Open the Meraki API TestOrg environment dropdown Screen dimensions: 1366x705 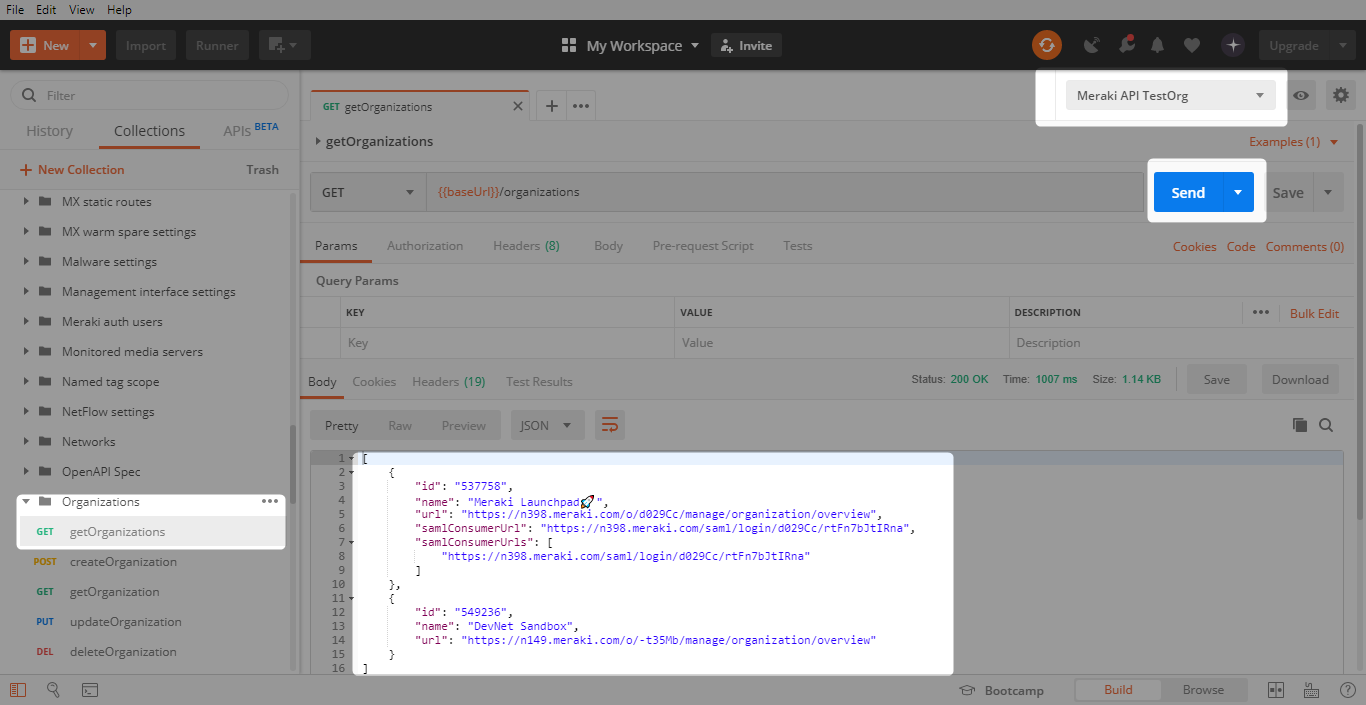1170,96
